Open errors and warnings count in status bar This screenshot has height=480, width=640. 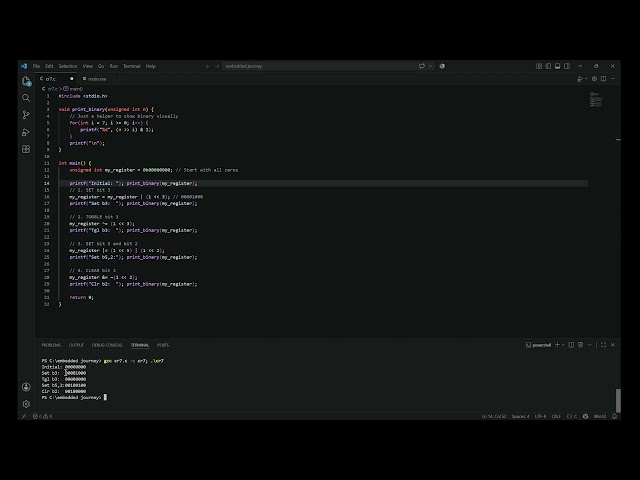(42, 416)
